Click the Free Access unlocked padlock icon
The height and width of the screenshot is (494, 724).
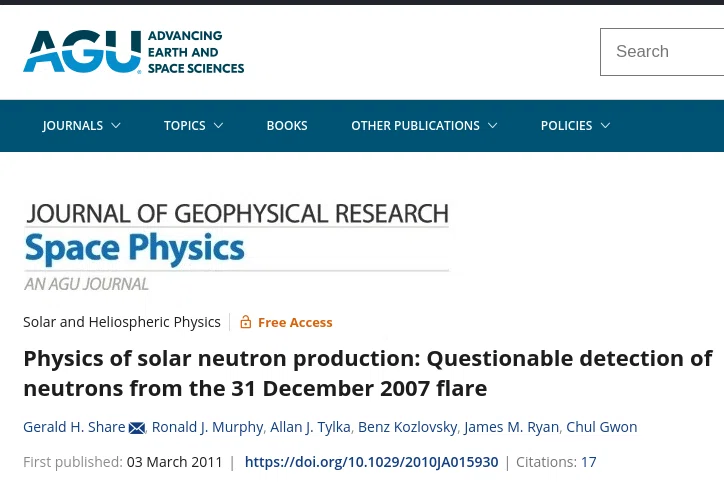[246, 322]
